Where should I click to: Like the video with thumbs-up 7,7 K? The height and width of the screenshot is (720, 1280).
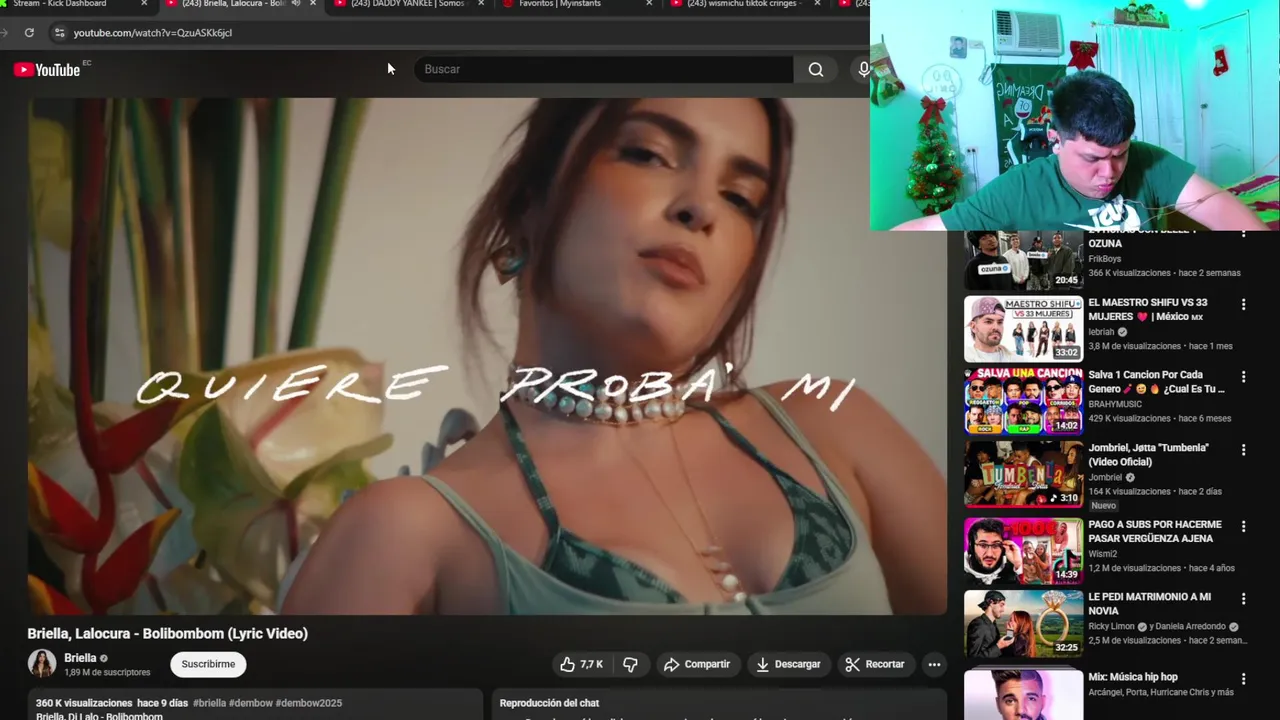581,664
